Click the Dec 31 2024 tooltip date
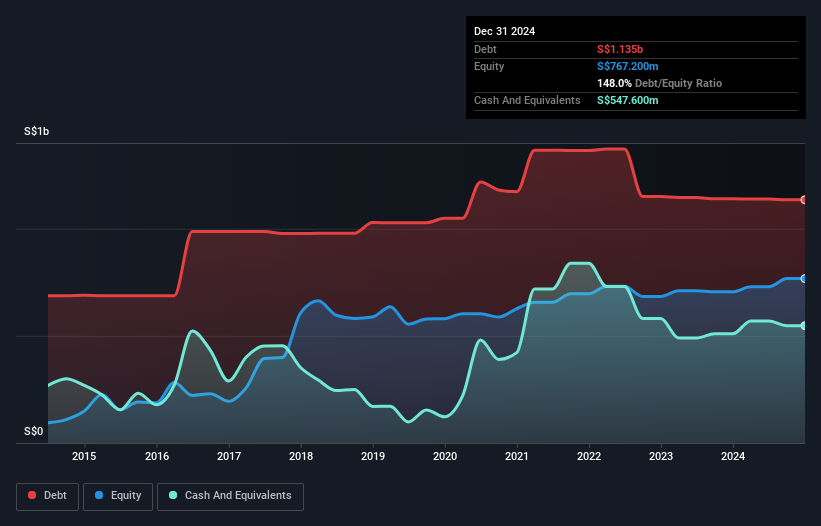The image size is (821, 526). coord(504,31)
